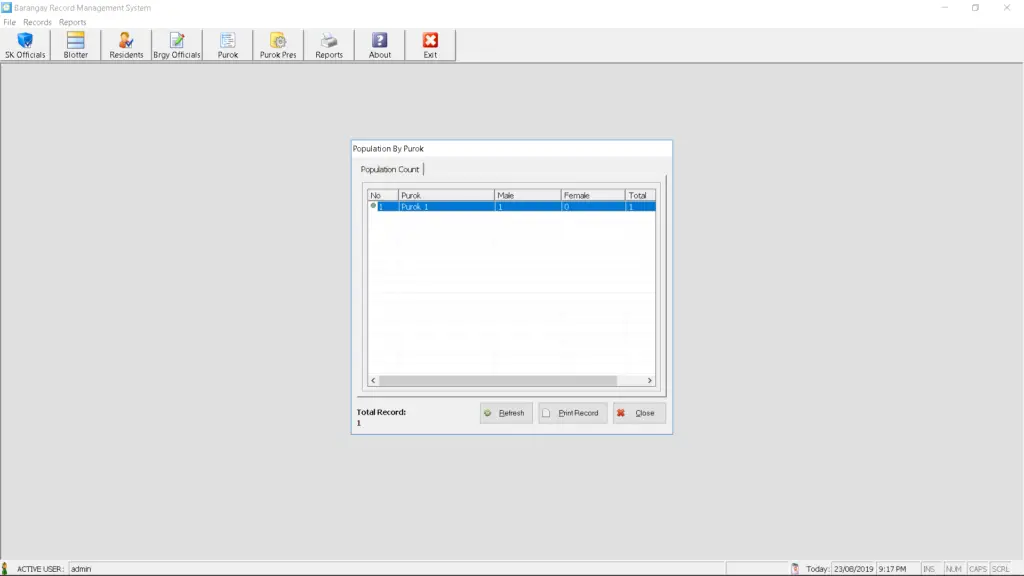Open the Residents records icon
1024x576 pixels.
coord(126,44)
